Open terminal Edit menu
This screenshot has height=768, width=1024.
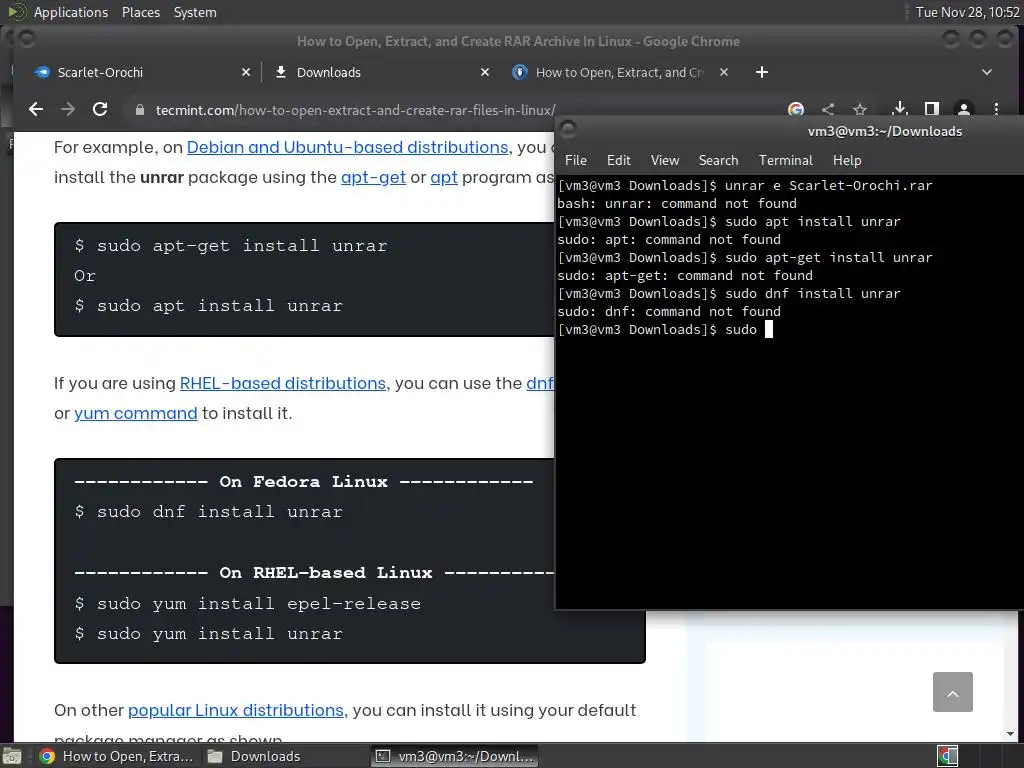click(x=618, y=160)
